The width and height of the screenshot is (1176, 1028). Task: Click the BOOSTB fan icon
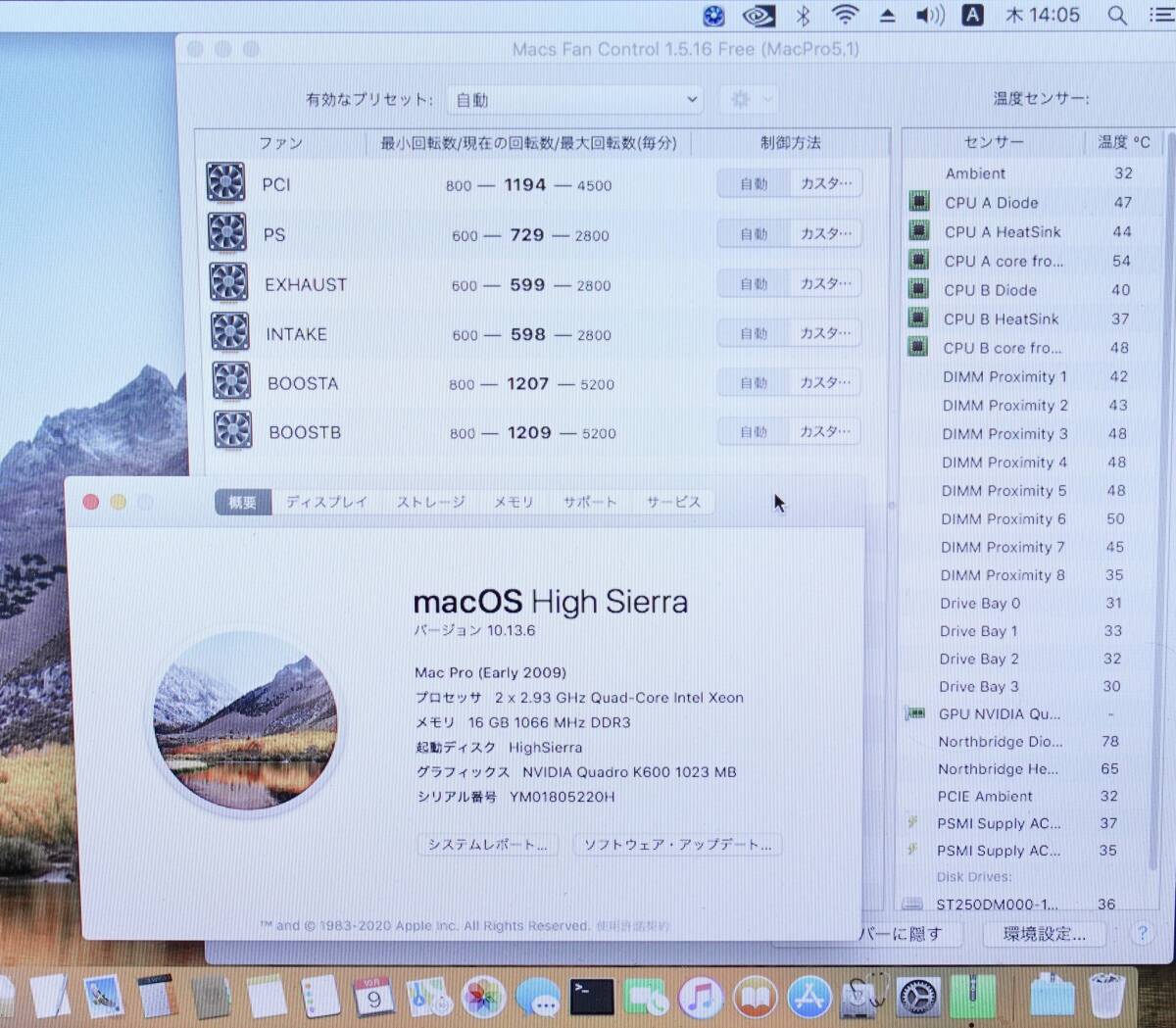tap(232, 429)
